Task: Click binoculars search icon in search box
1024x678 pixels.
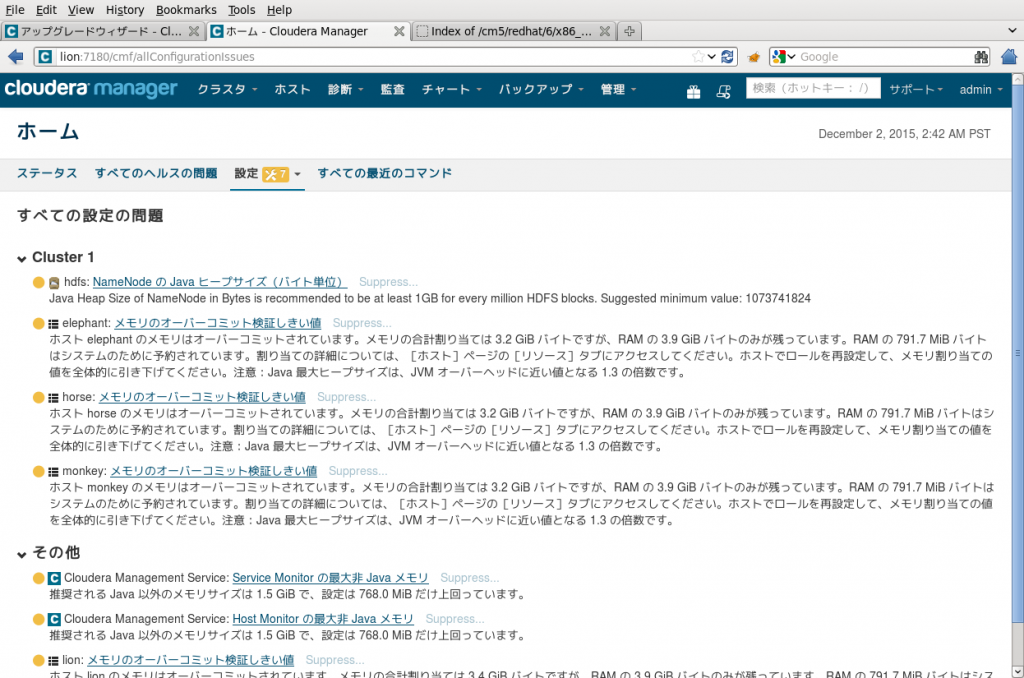Action: (981, 57)
